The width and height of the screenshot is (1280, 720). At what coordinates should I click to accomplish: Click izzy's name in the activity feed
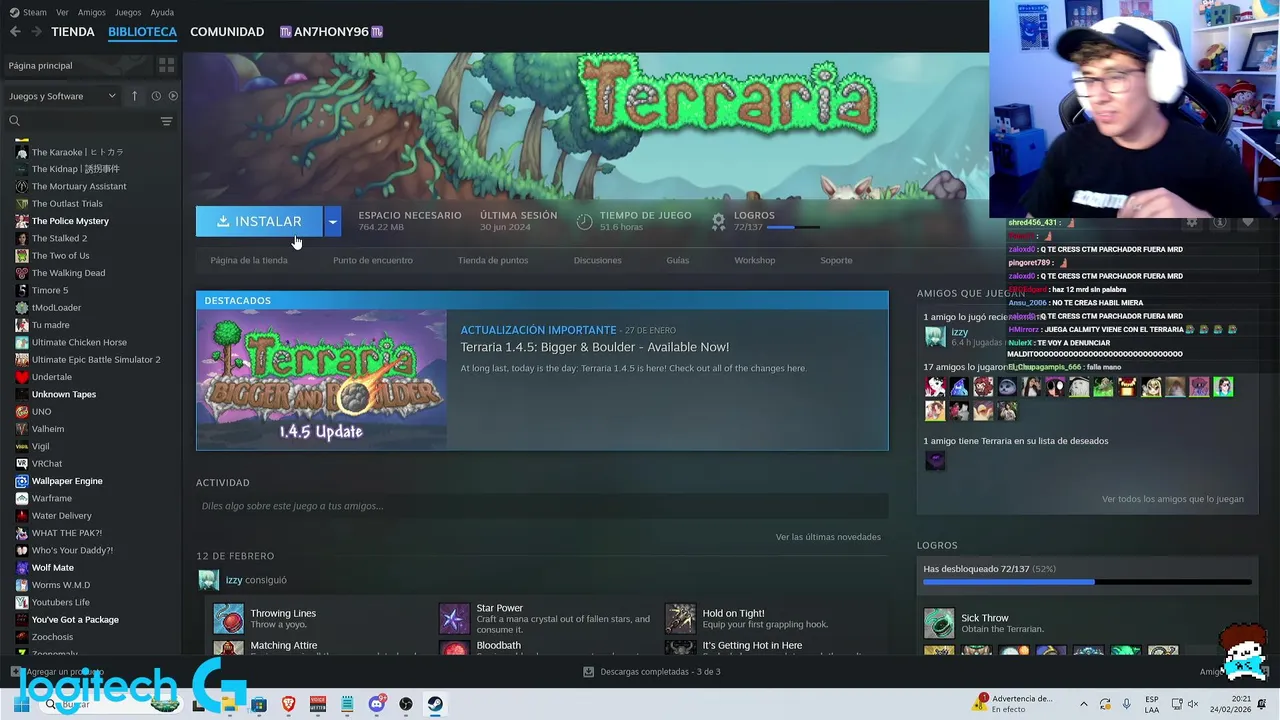(x=234, y=580)
